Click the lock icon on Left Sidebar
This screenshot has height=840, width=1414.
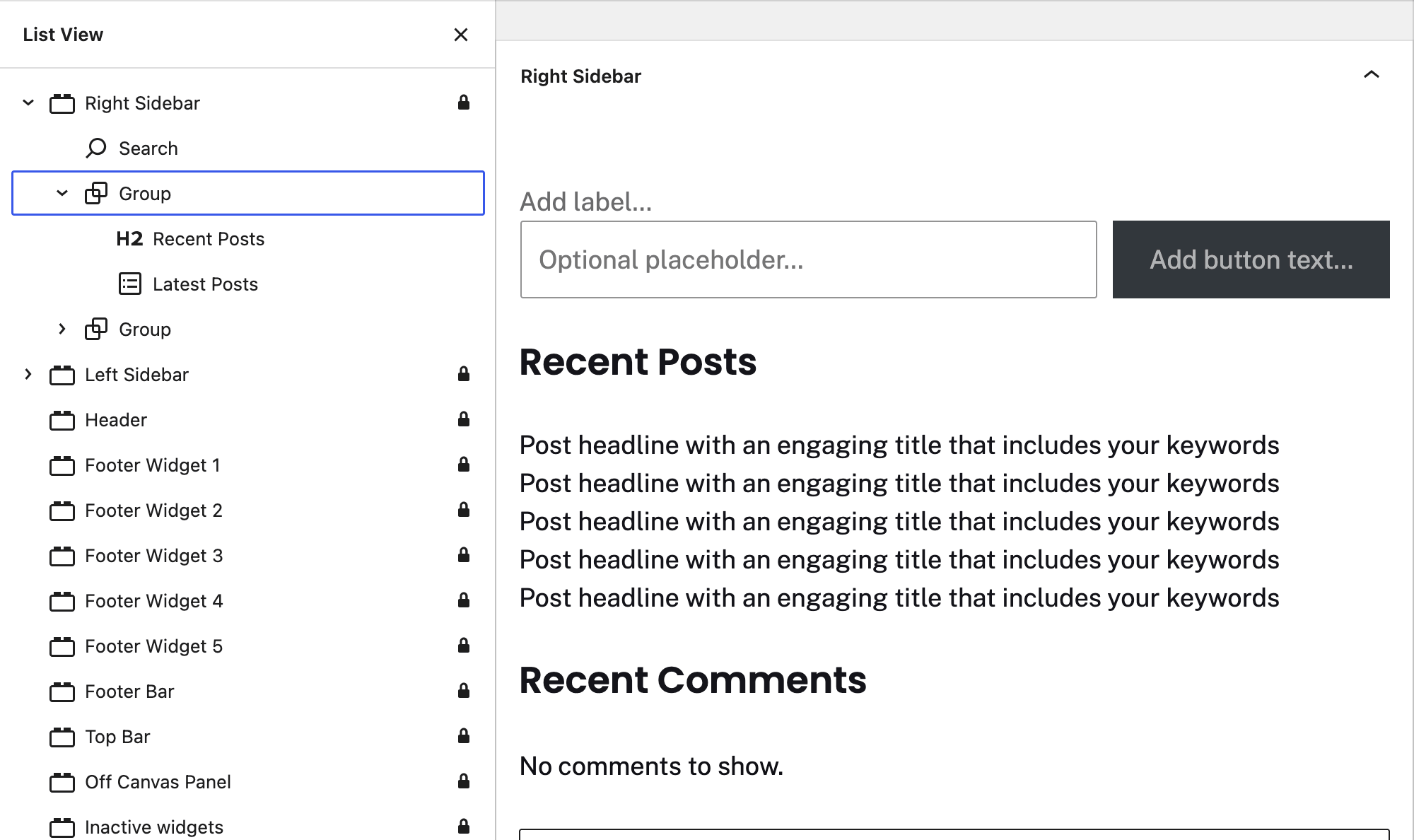coord(463,374)
